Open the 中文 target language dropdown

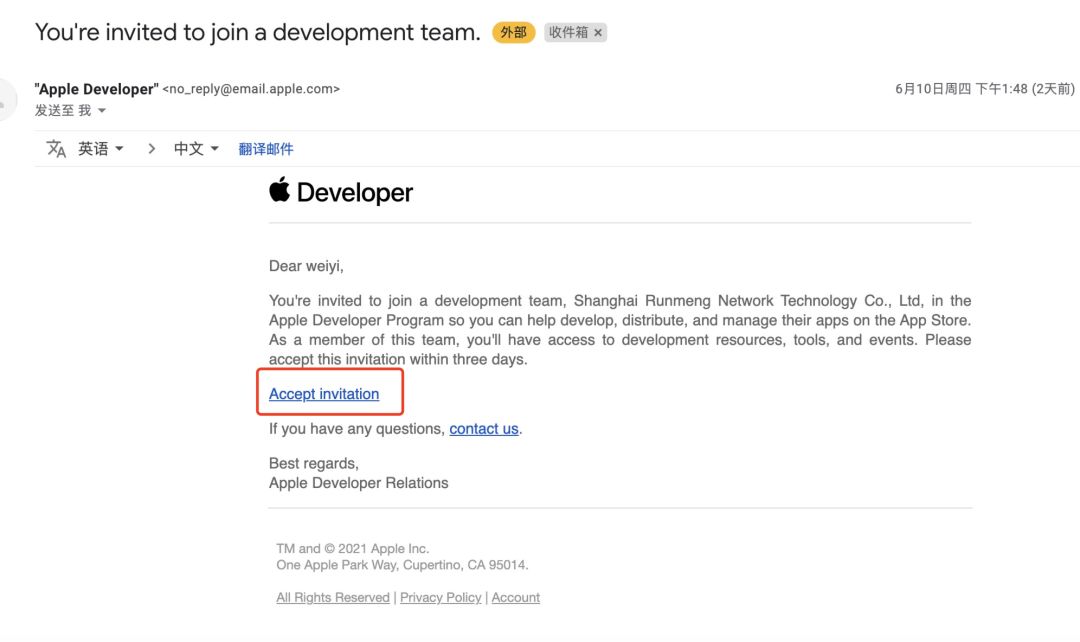(196, 149)
